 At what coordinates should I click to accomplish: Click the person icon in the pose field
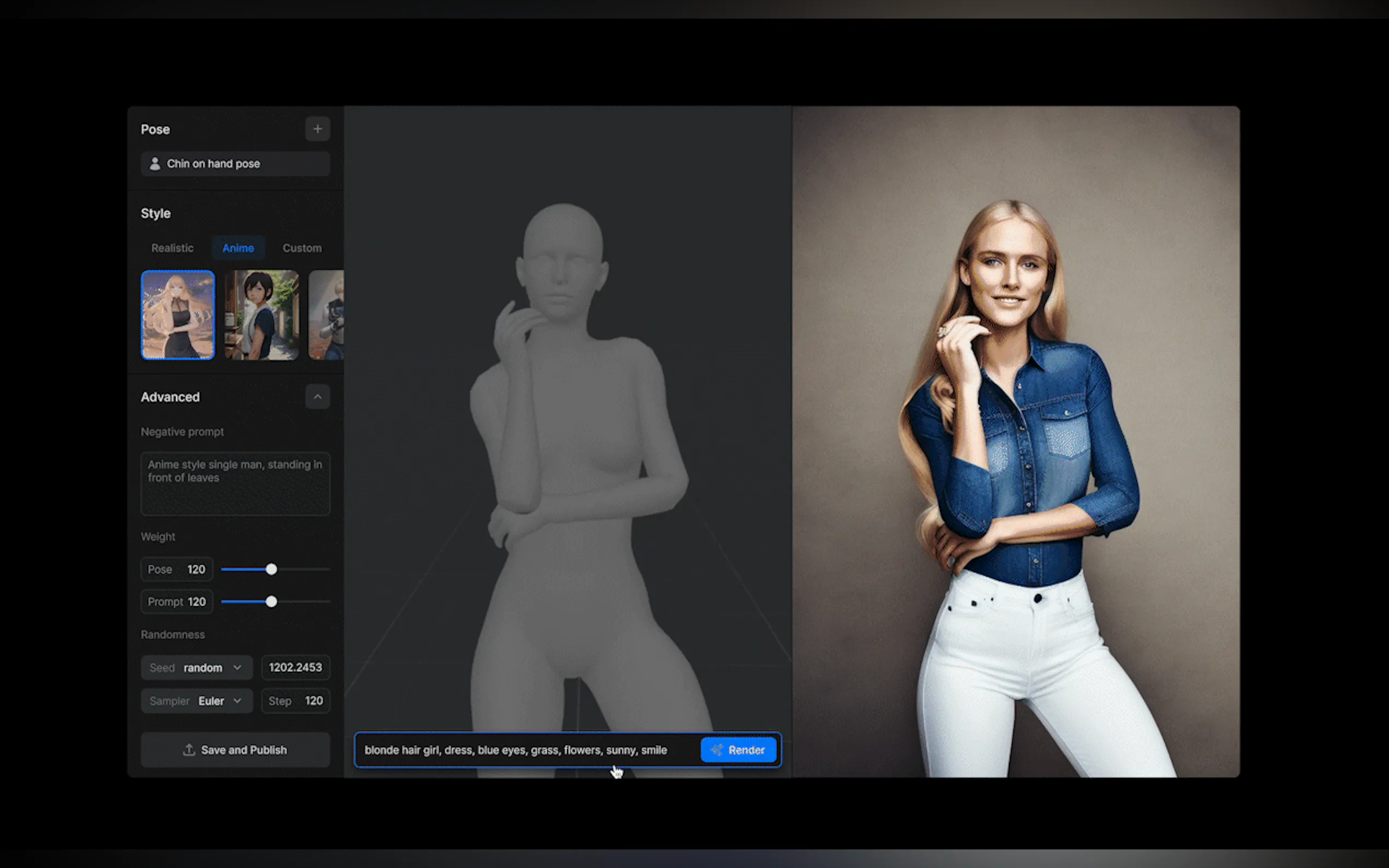point(154,163)
